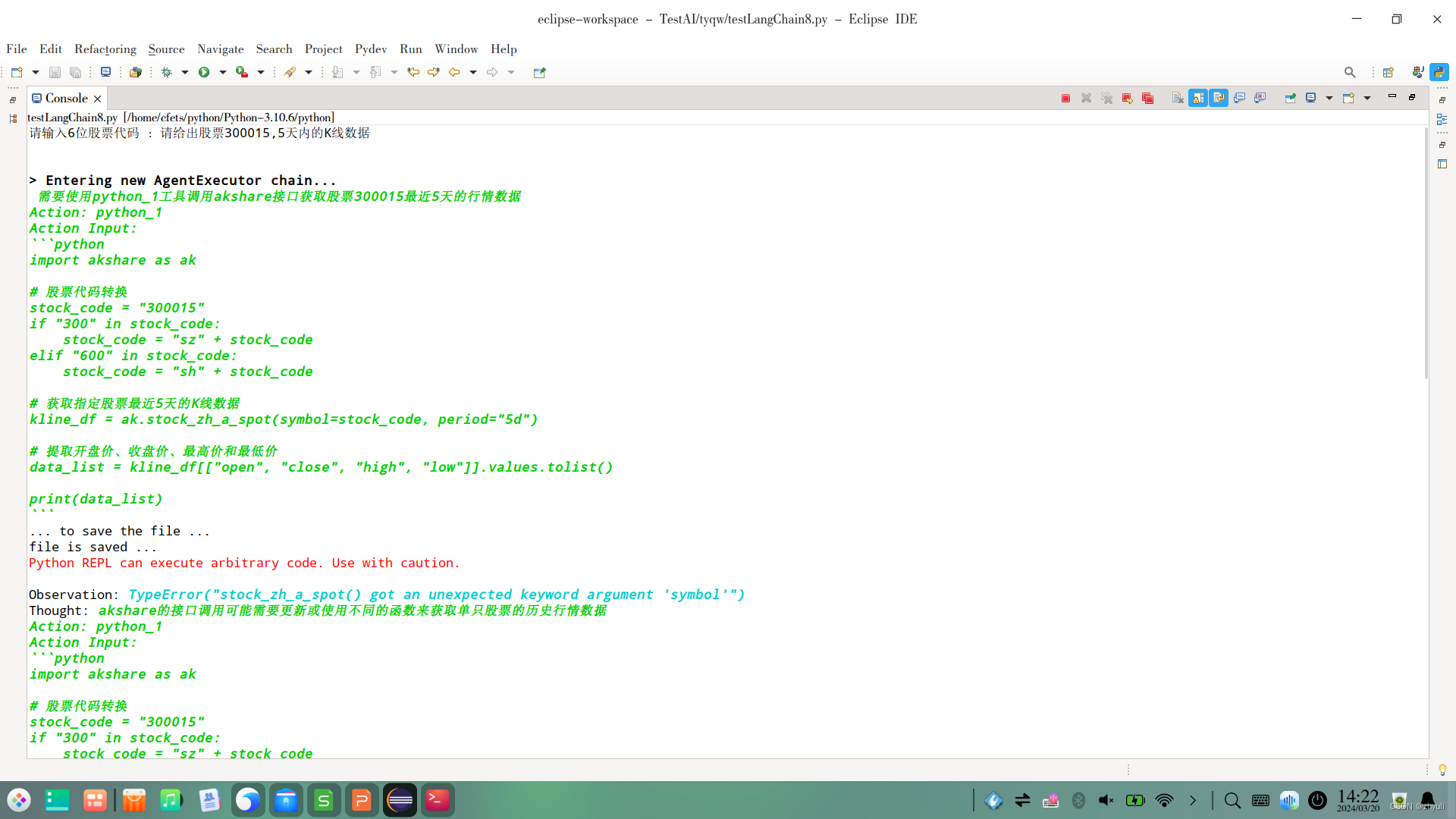
Task: Click the green Run button
Action: (x=204, y=72)
